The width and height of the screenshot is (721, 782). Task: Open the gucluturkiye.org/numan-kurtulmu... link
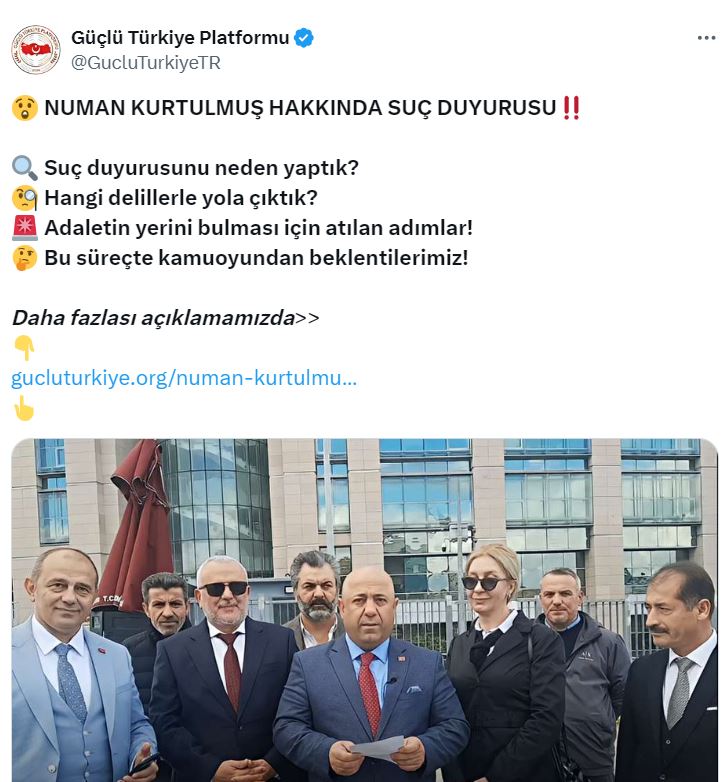[x=184, y=378]
